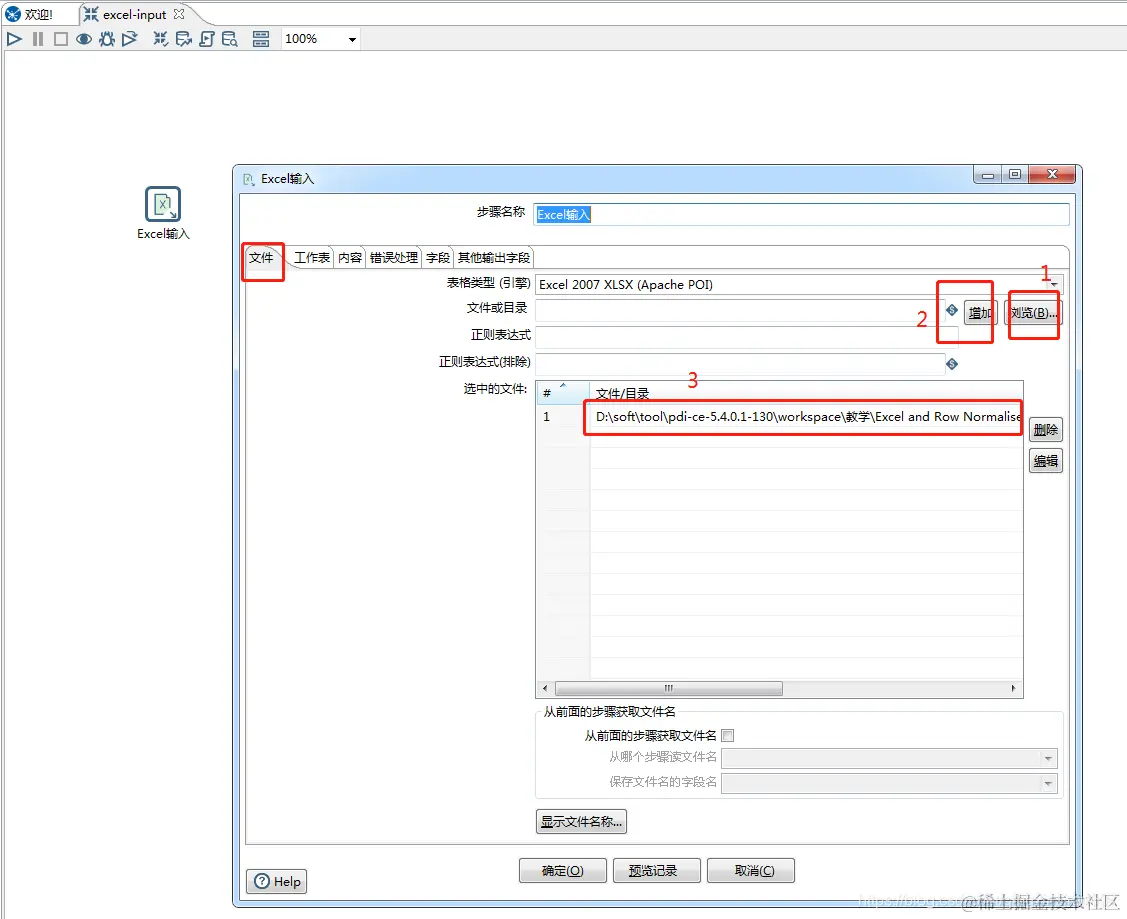
Task: Click the replay transformation icon
Action: [x=129, y=39]
